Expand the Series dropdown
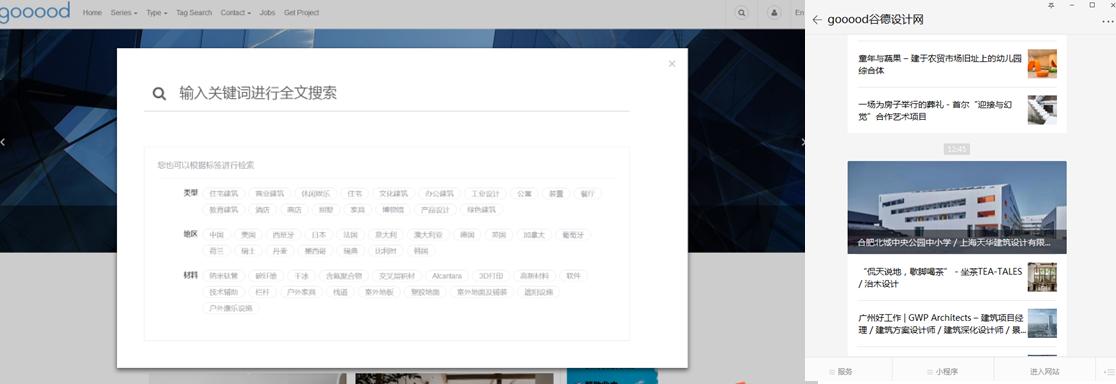This screenshot has height=384, width=1116. click(124, 13)
